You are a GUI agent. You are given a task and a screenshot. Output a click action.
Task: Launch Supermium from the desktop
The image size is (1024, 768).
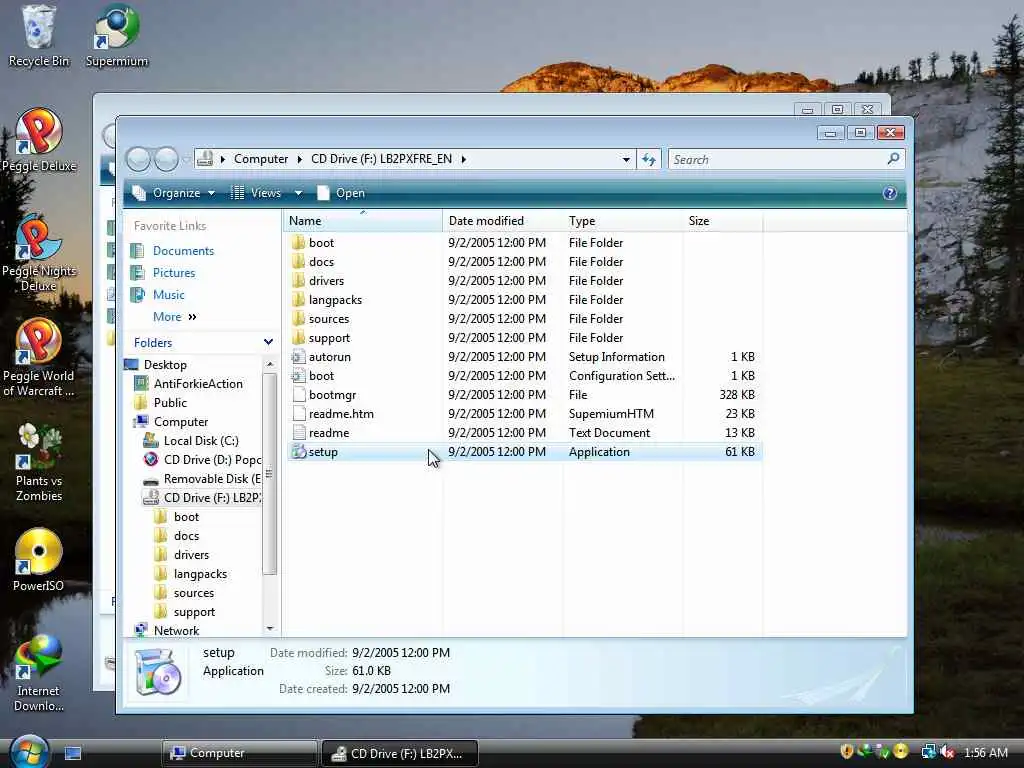tap(116, 36)
